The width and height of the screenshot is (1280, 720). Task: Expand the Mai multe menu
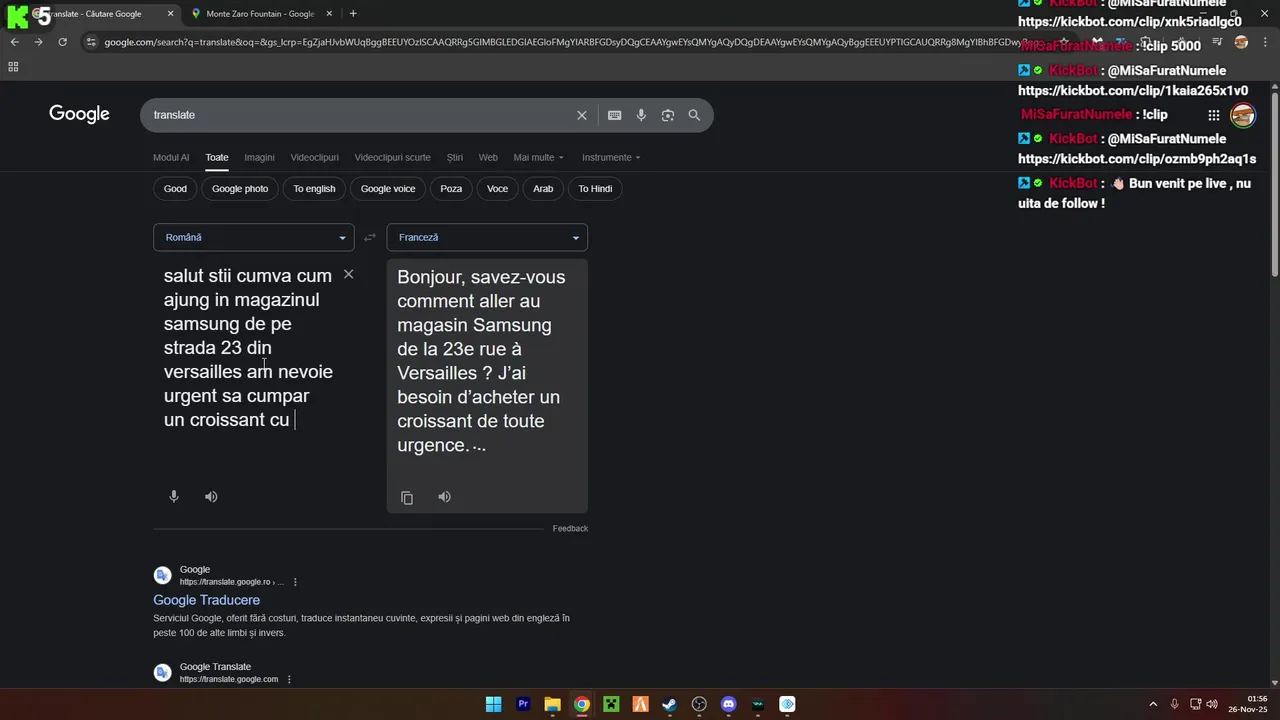(538, 157)
